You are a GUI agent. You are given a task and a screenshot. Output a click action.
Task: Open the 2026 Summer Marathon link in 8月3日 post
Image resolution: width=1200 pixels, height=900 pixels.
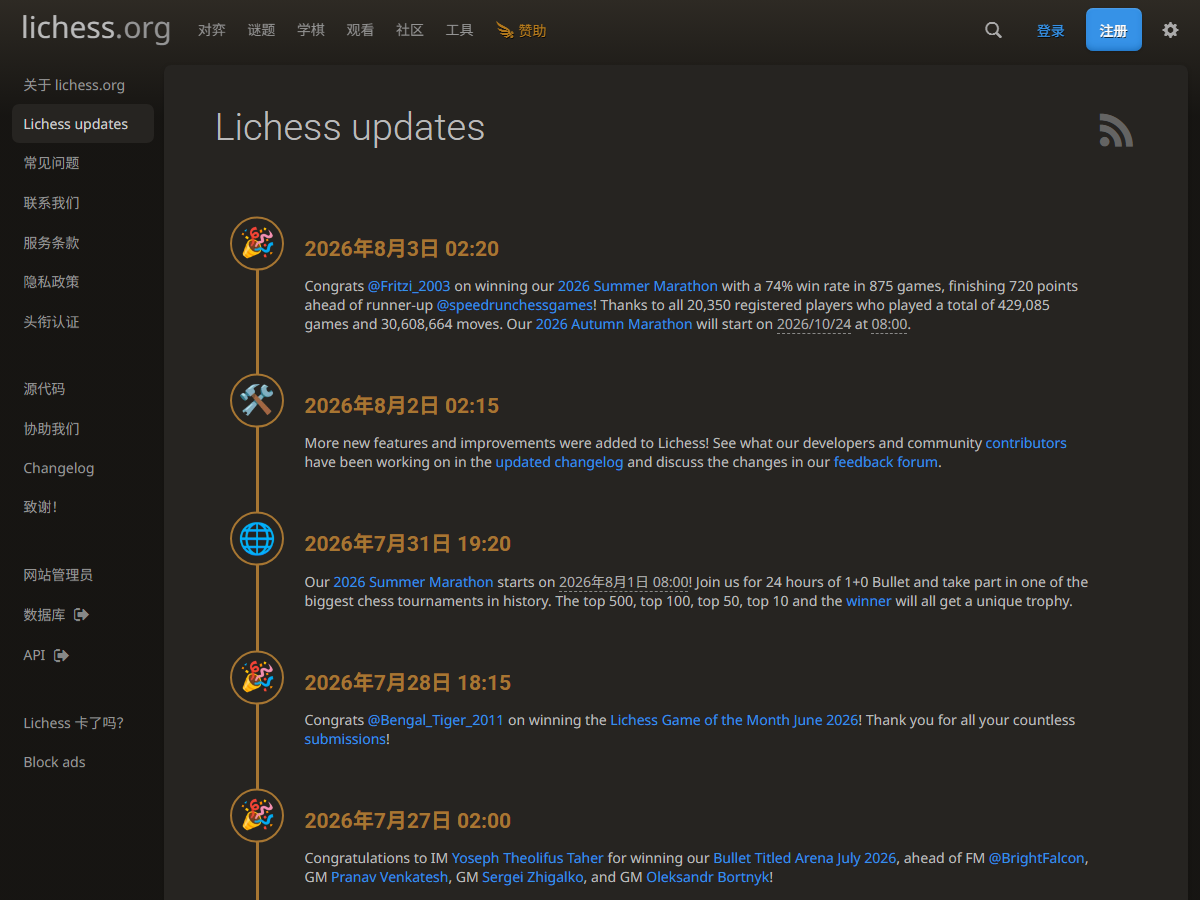pyautogui.click(x=638, y=286)
